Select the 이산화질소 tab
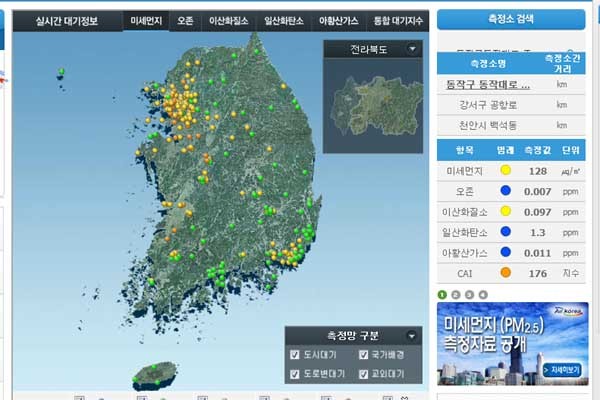The width and height of the screenshot is (600, 400). [228, 21]
